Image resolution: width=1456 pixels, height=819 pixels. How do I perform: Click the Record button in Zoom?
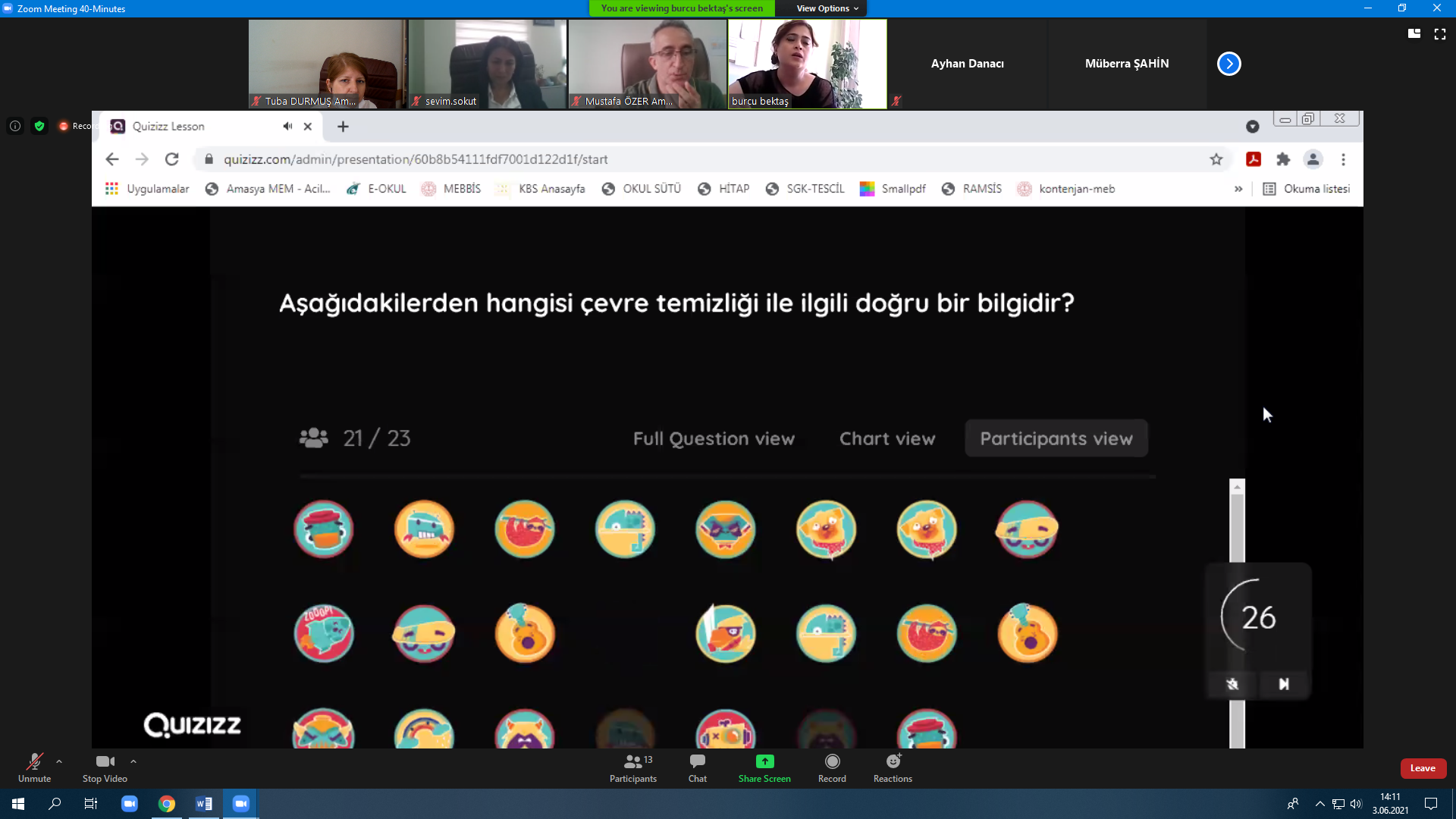click(832, 768)
